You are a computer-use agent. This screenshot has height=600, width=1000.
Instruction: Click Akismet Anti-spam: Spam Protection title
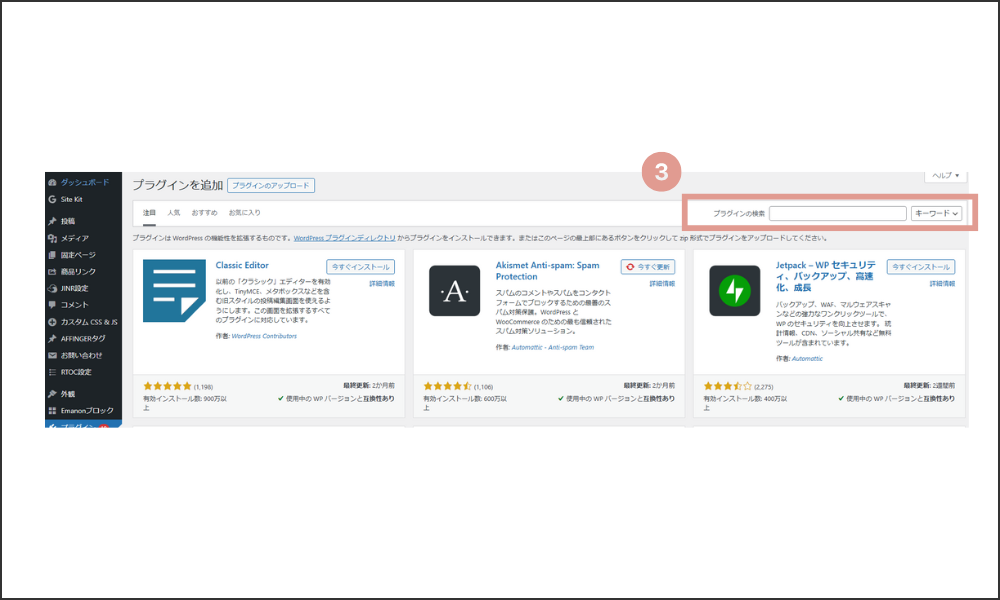click(x=548, y=271)
